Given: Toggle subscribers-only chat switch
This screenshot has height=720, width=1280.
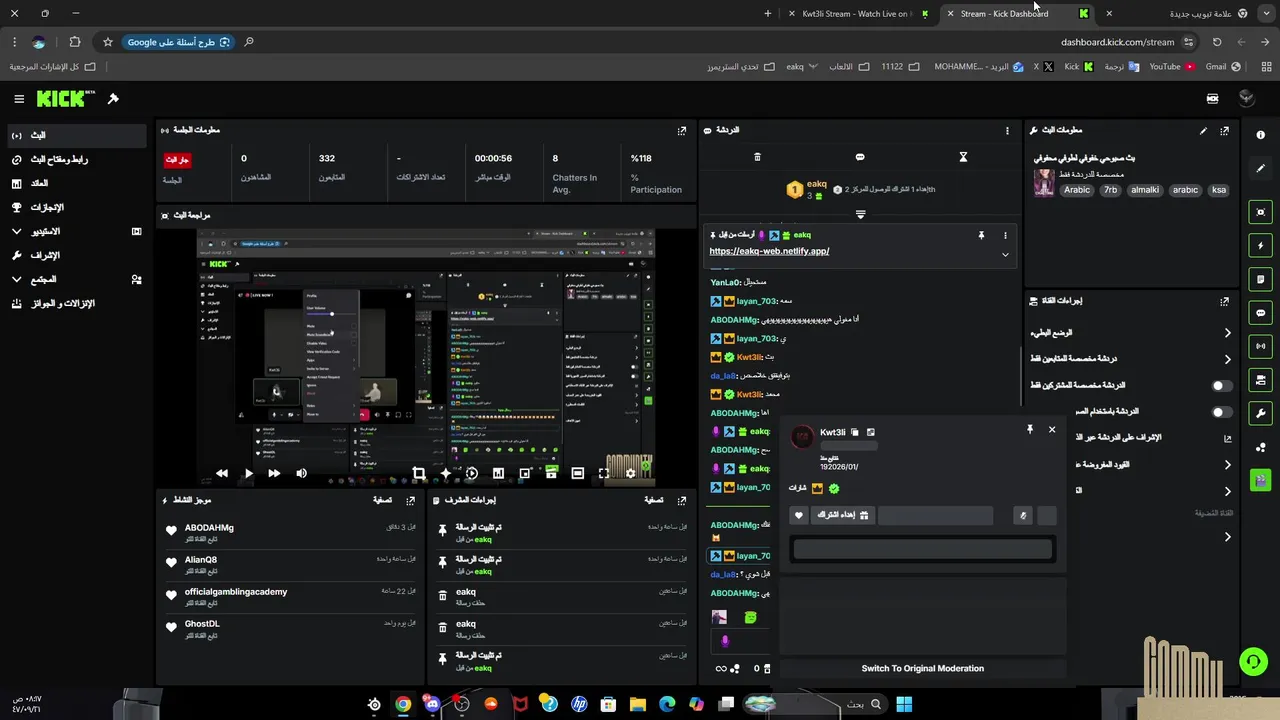Looking at the screenshot, I should tap(1221, 385).
